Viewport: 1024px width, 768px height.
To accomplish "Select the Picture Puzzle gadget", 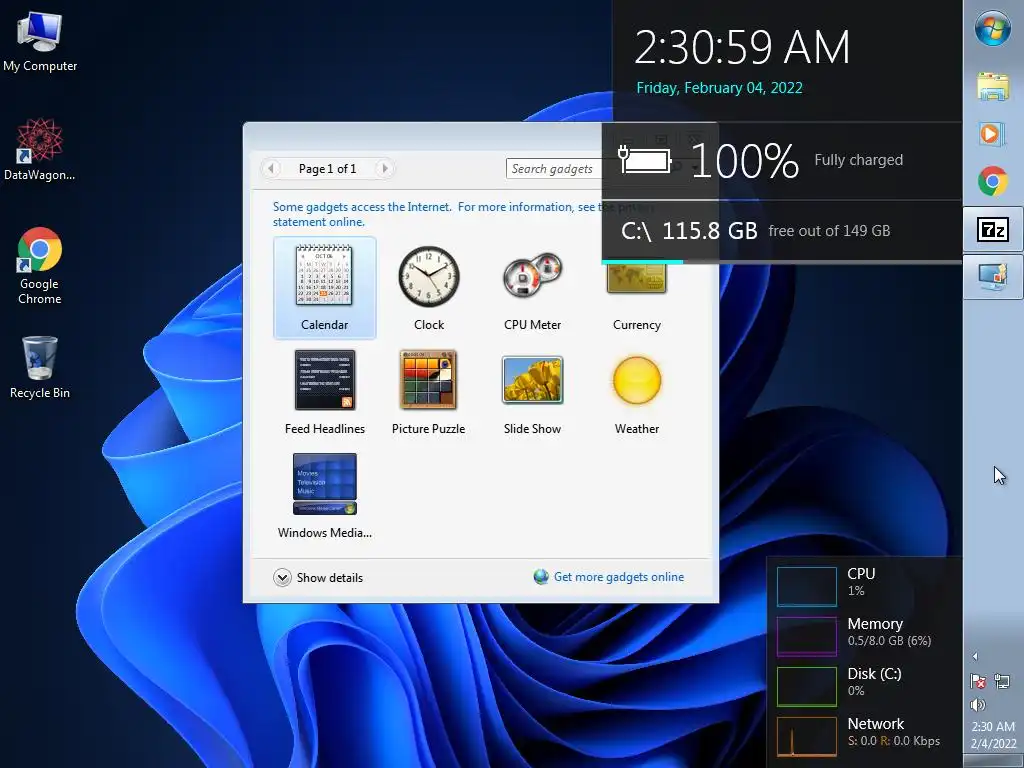I will tap(428, 392).
